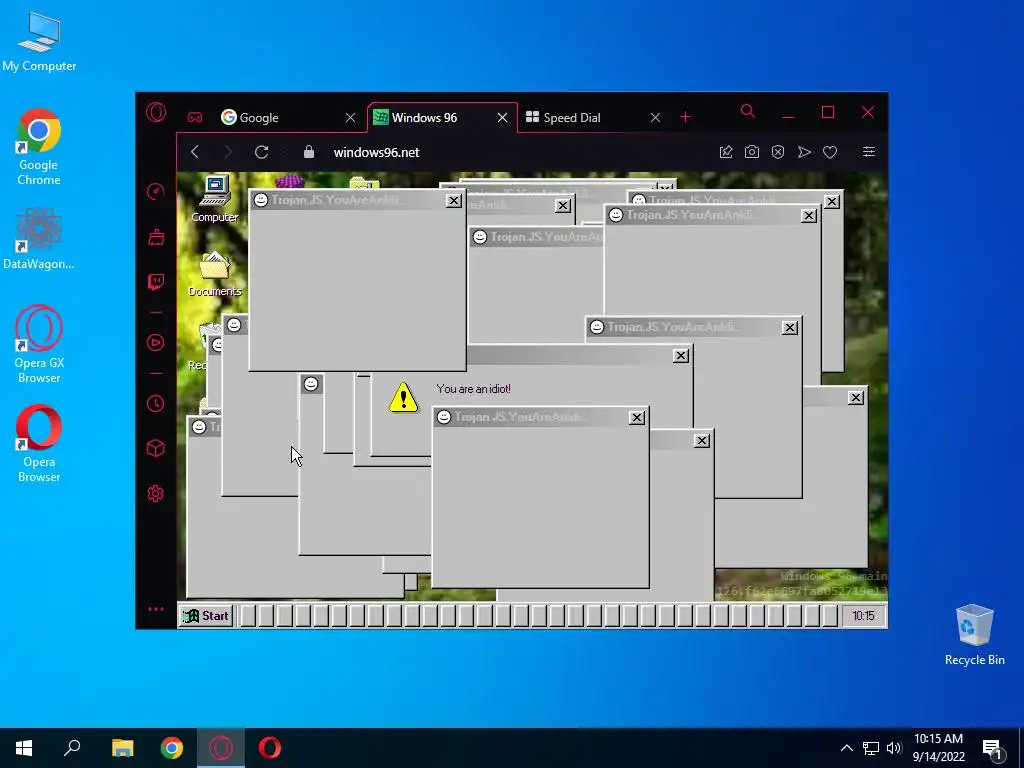This screenshot has width=1024, height=768.
Task: Click the sidebar three-dots more button
Action: click(x=155, y=609)
